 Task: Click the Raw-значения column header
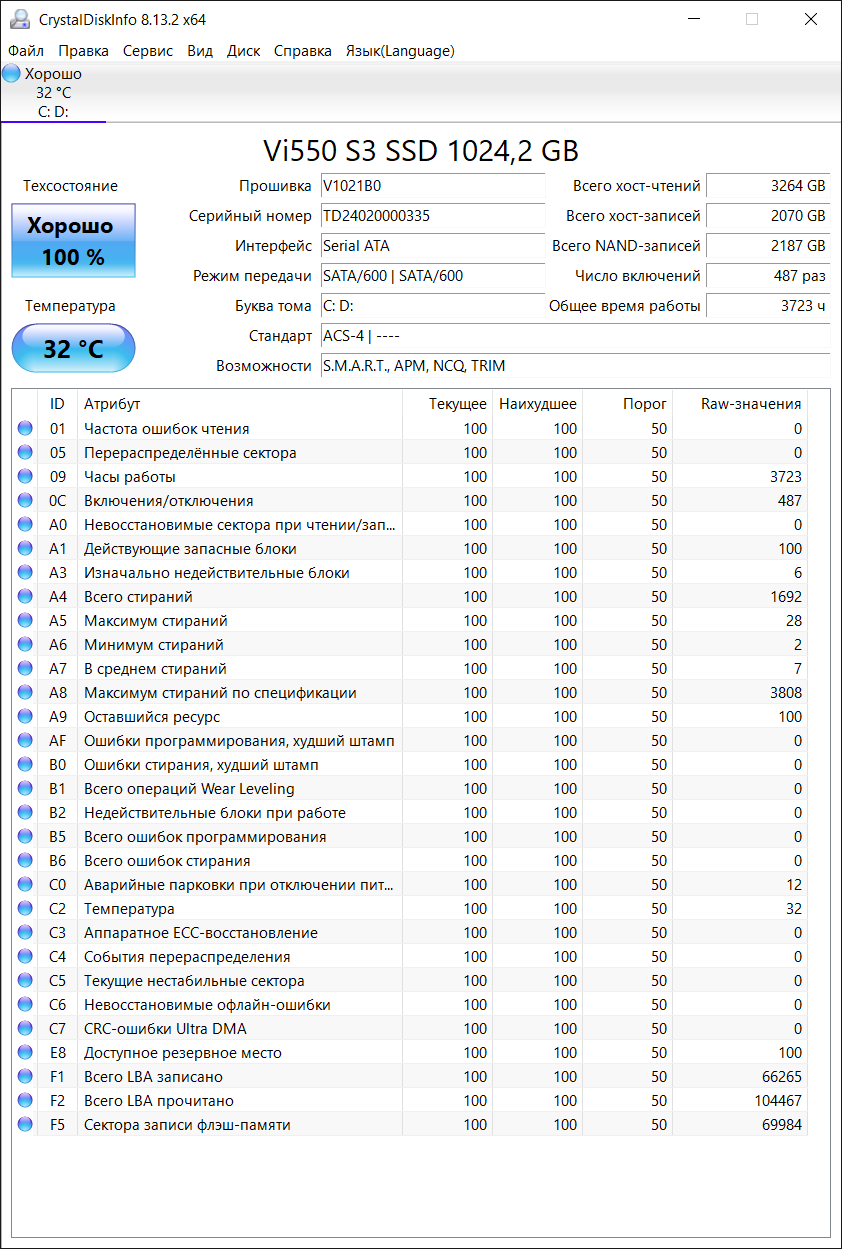point(739,404)
